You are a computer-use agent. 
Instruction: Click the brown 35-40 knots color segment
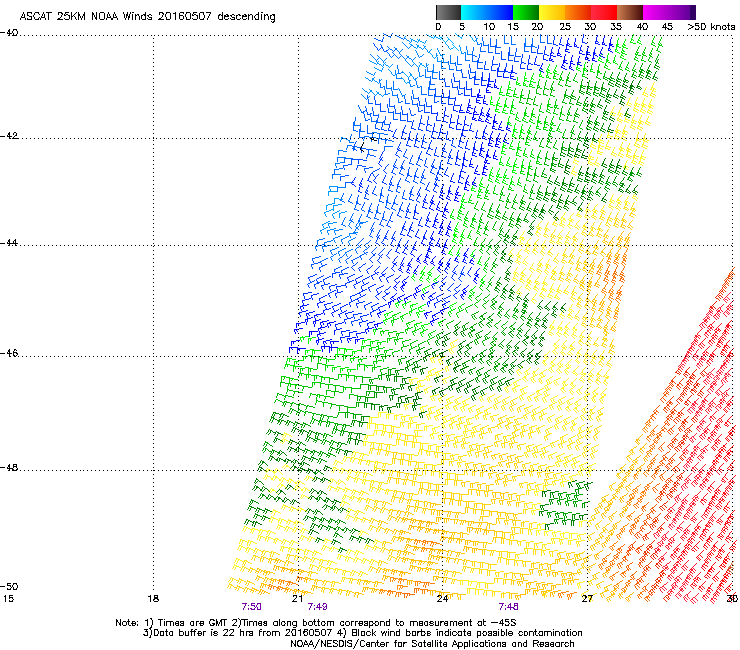(x=630, y=12)
